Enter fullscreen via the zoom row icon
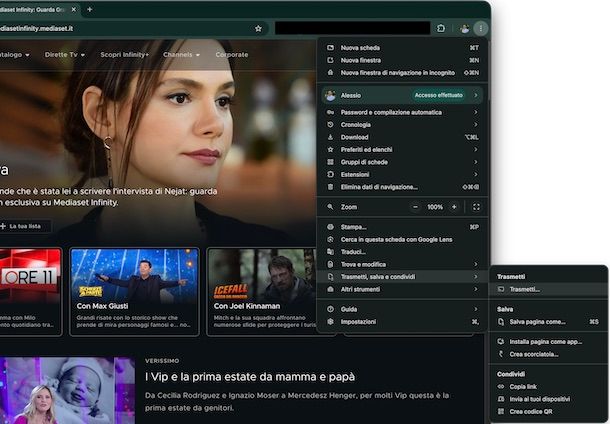Image resolution: width=610 pixels, height=424 pixels. click(476, 207)
